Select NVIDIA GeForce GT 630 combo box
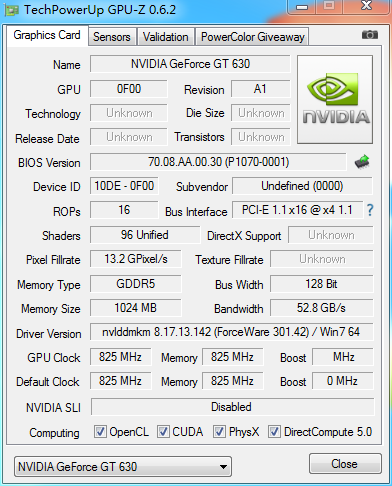The height and width of the screenshot is (486, 392). (x=123, y=467)
